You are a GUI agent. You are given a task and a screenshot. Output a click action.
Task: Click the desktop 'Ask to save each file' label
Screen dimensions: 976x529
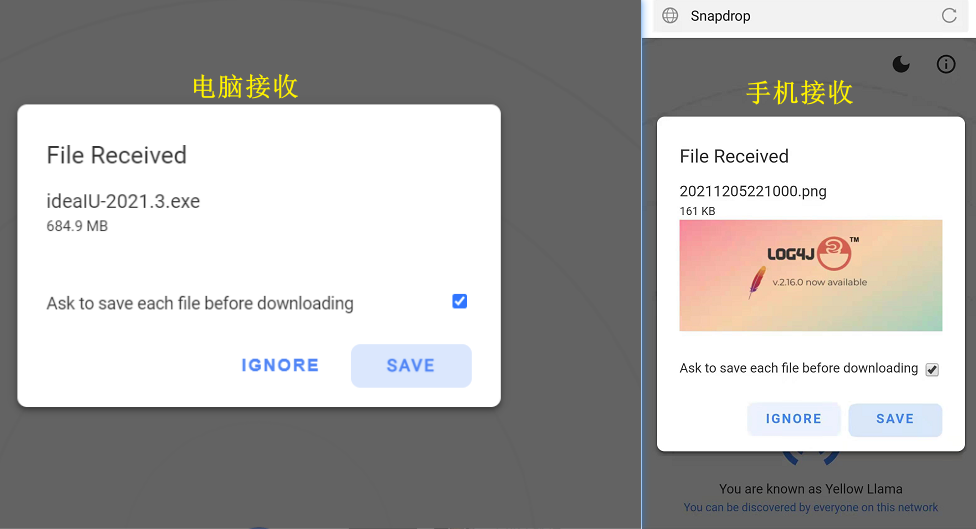pos(200,303)
